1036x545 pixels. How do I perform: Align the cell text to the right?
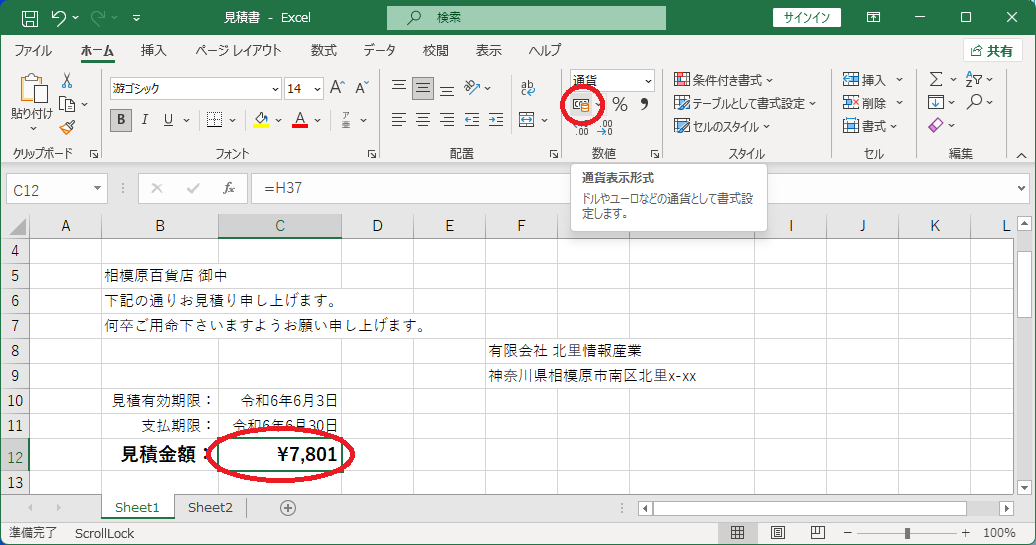[447, 120]
